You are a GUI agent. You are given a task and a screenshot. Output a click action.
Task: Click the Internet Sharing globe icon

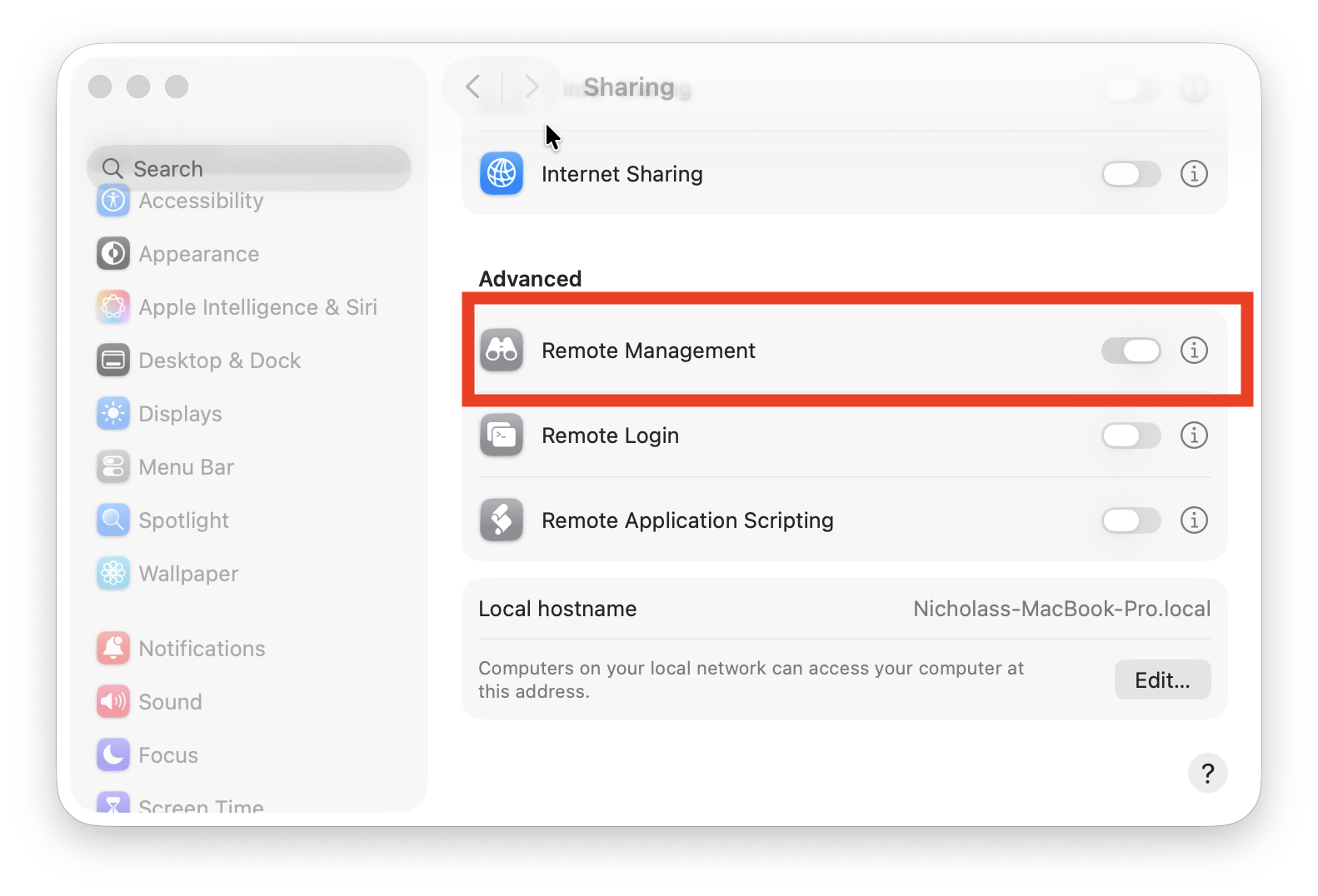click(502, 174)
